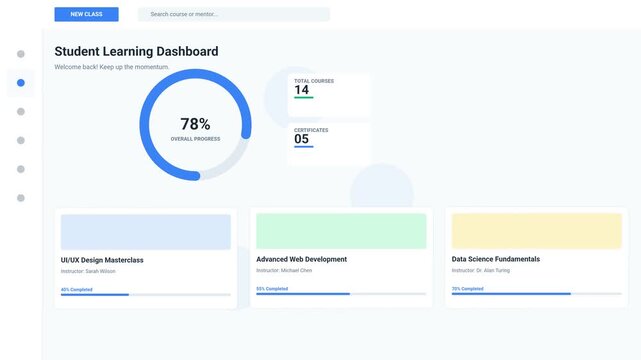Click the UI/UX Design Masterclass title
Screen dimensions: 641x360
102,260
